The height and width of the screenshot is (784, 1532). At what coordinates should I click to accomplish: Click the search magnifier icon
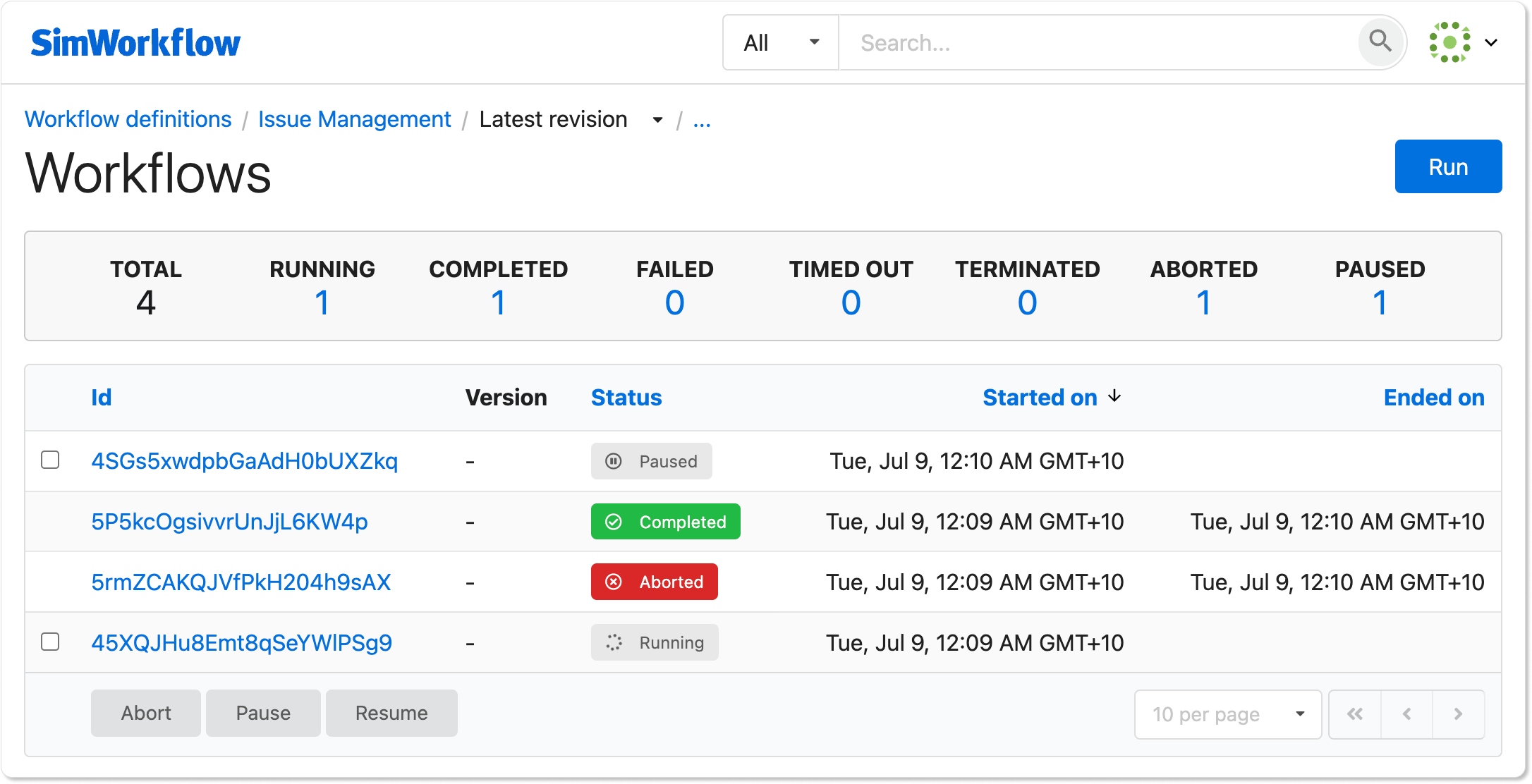(x=1380, y=42)
